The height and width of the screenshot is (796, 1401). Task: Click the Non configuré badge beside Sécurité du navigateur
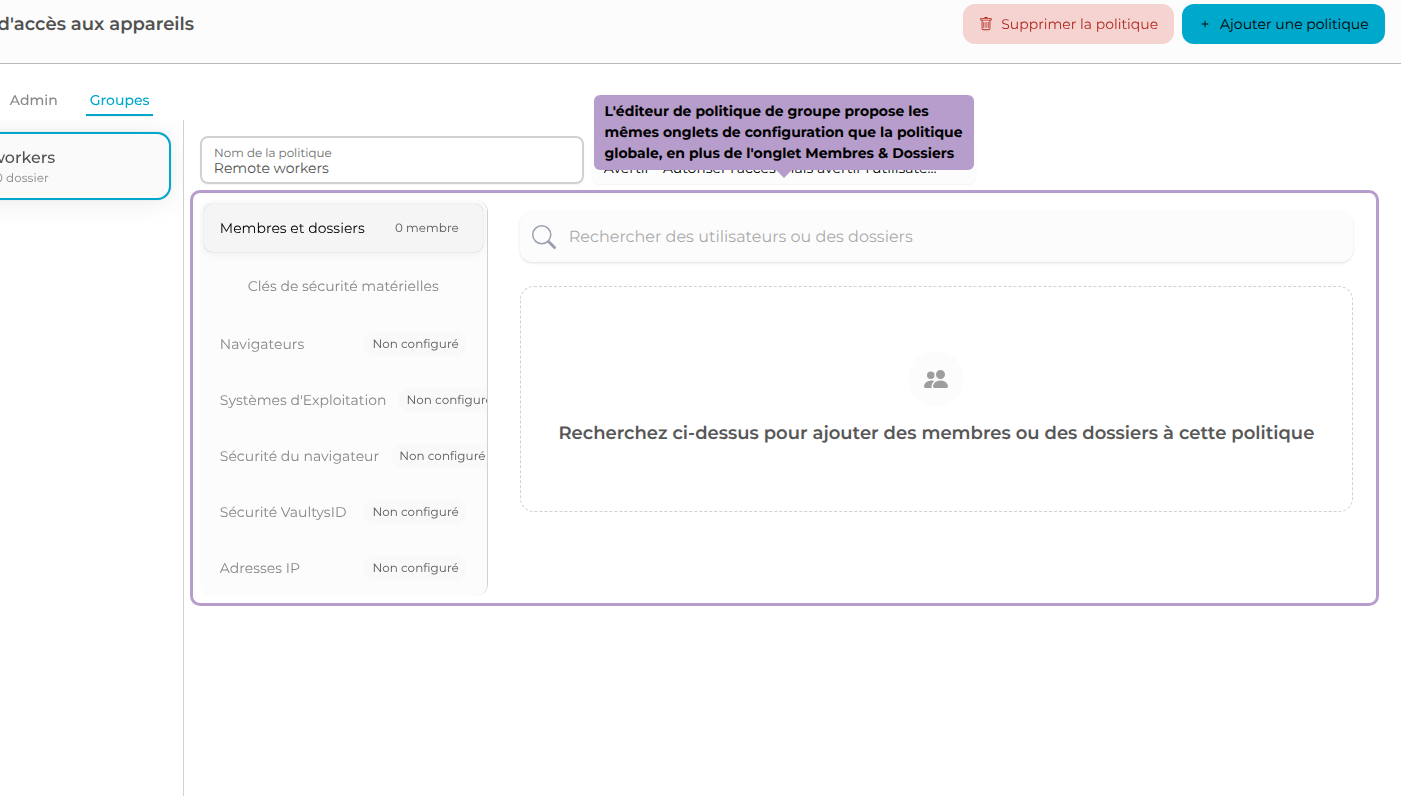pos(439,456)
